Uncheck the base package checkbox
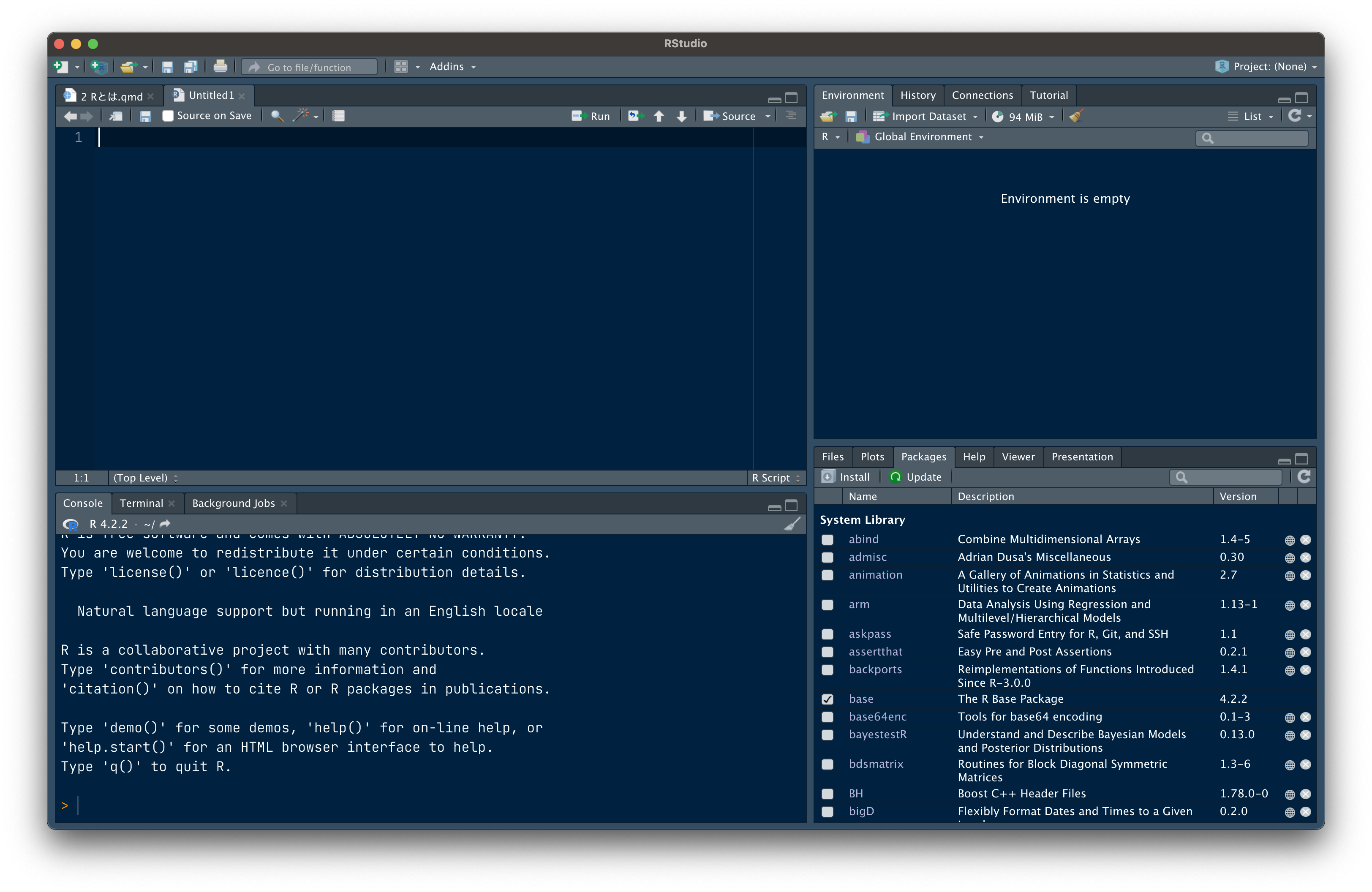 coord(827,699)
